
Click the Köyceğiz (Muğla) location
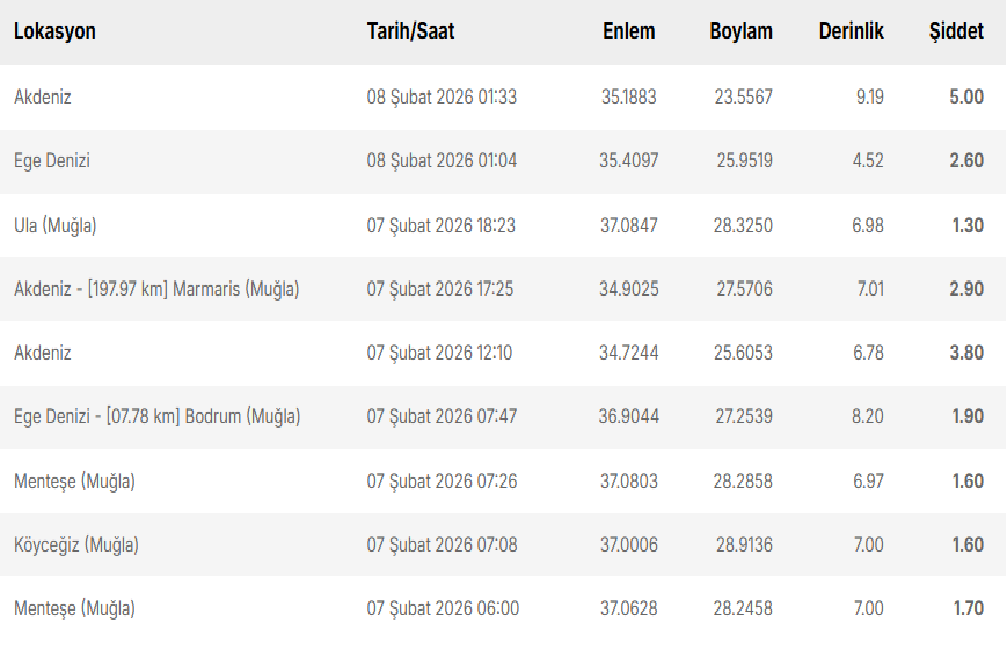click(x=76, y=544)
